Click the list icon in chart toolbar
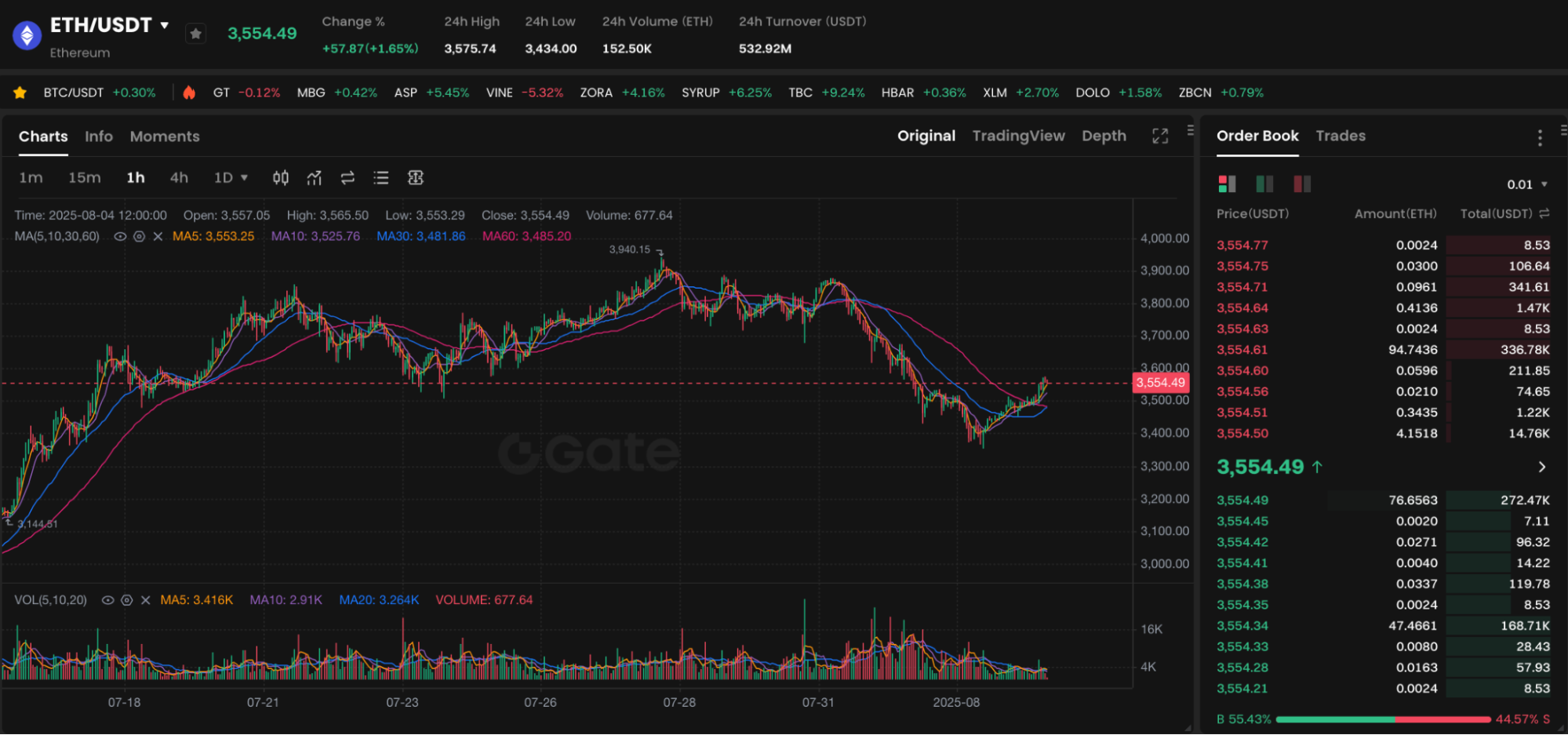The image size is (1568, 735). point(381,178)
